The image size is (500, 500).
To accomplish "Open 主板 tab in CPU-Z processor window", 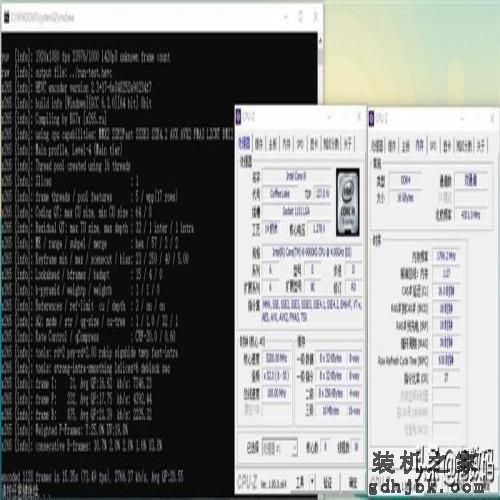I will coord(273,144).
